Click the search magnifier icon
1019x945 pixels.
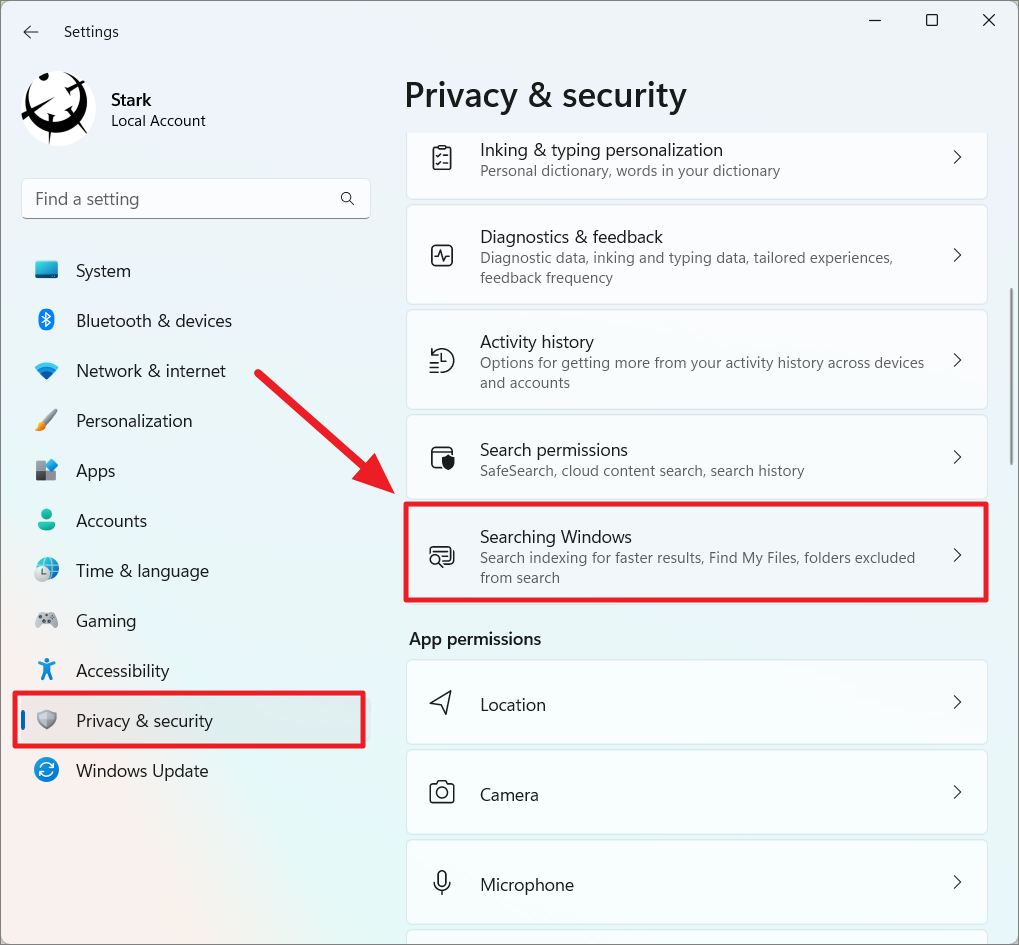tap(347, 199)
